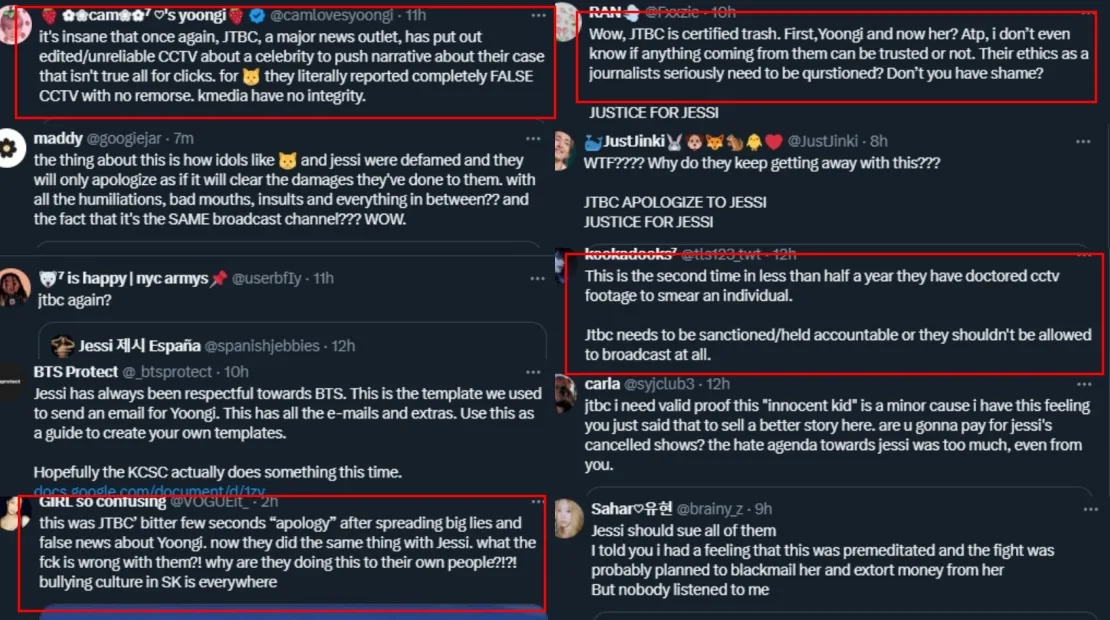The image size is (1110, 620).
Task: Open more options on RAN's tweet
Action: click(x=1082, y=13)
